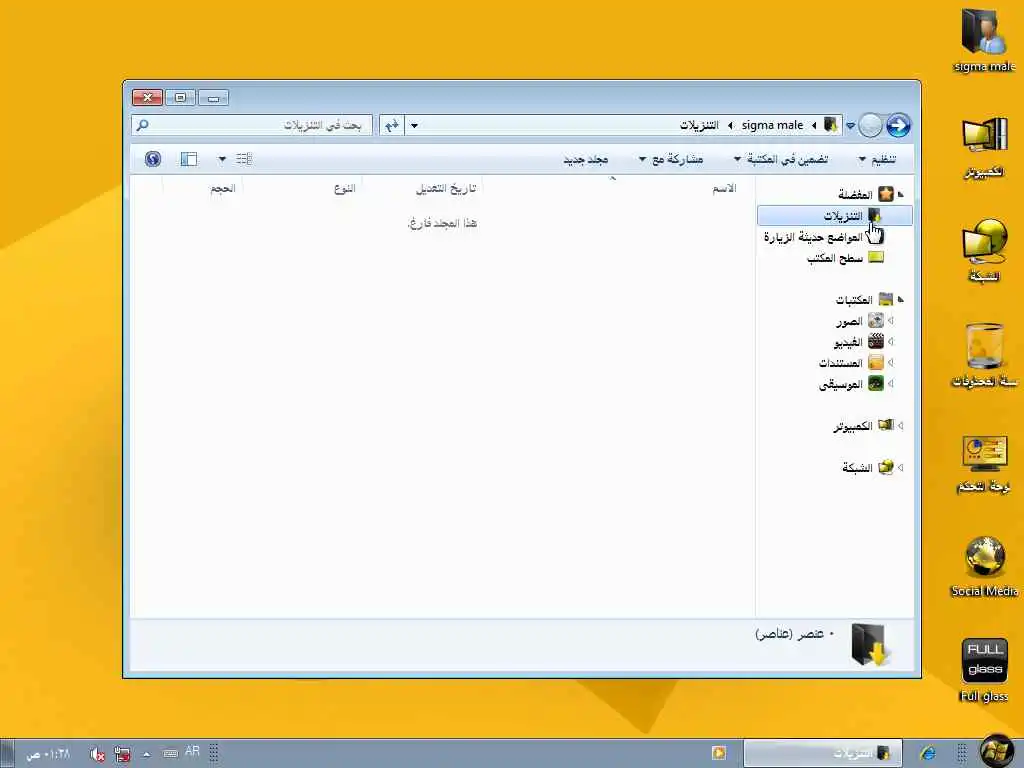Click the muted volume tray icon

tap(97, 754)
